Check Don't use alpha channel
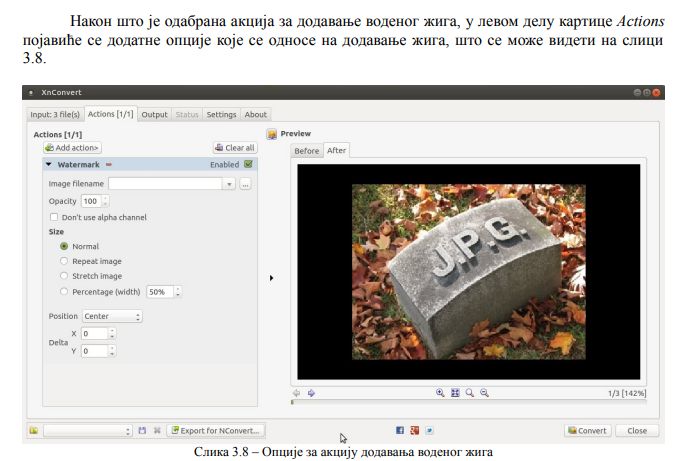Image resolution: width=674 pixels, height=461 pixels. click(x=54, y=217)
